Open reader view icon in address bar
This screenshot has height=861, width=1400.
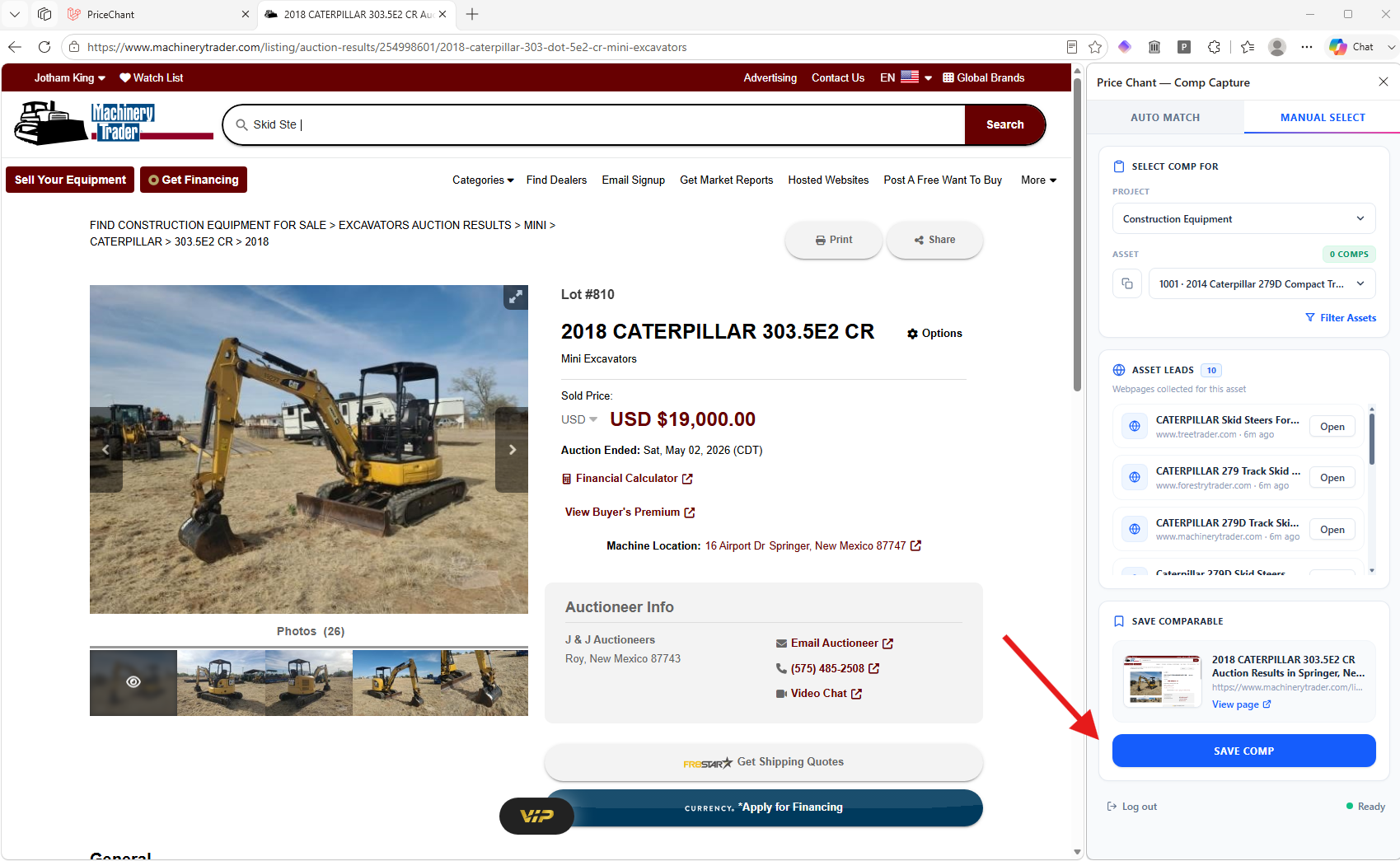coord(1072,47)
